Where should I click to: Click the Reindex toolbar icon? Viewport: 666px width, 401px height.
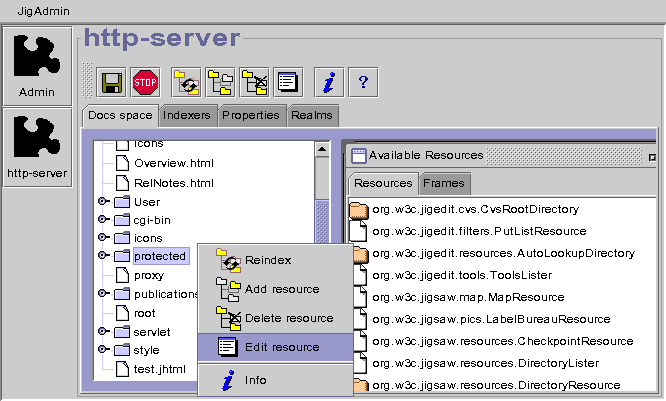(186, 82)
